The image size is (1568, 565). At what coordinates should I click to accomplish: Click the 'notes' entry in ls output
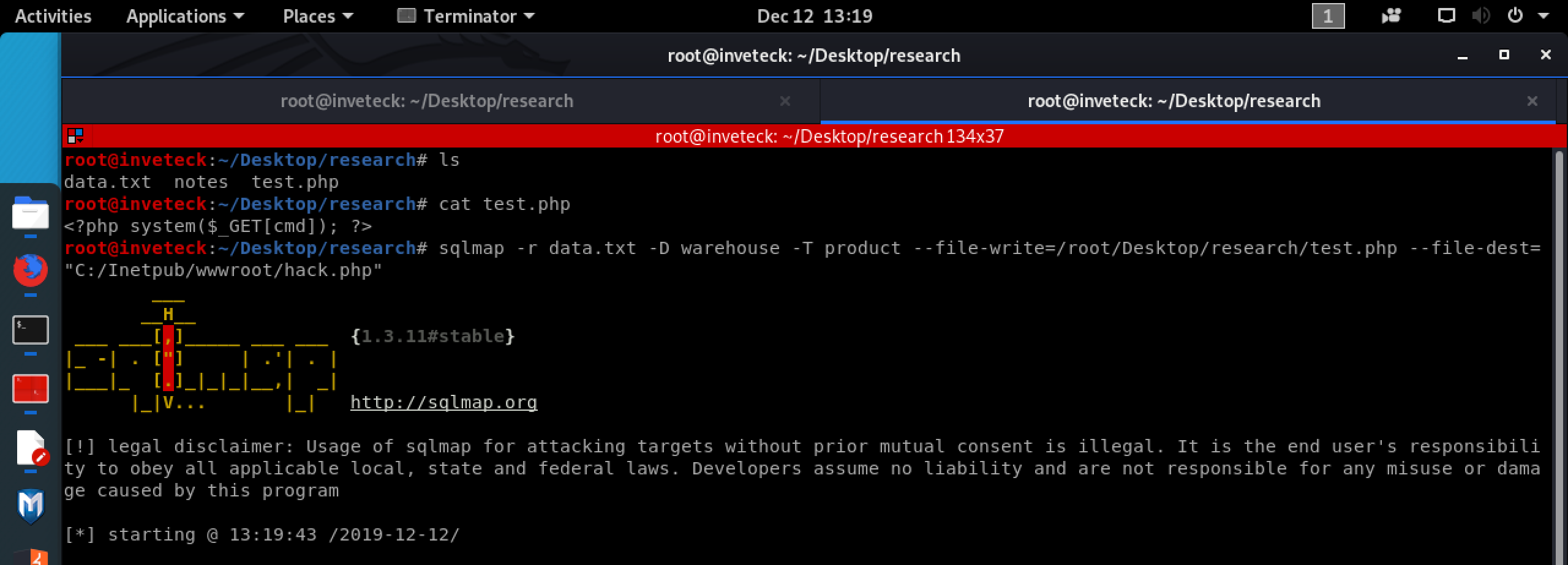[x=201, y=182]
